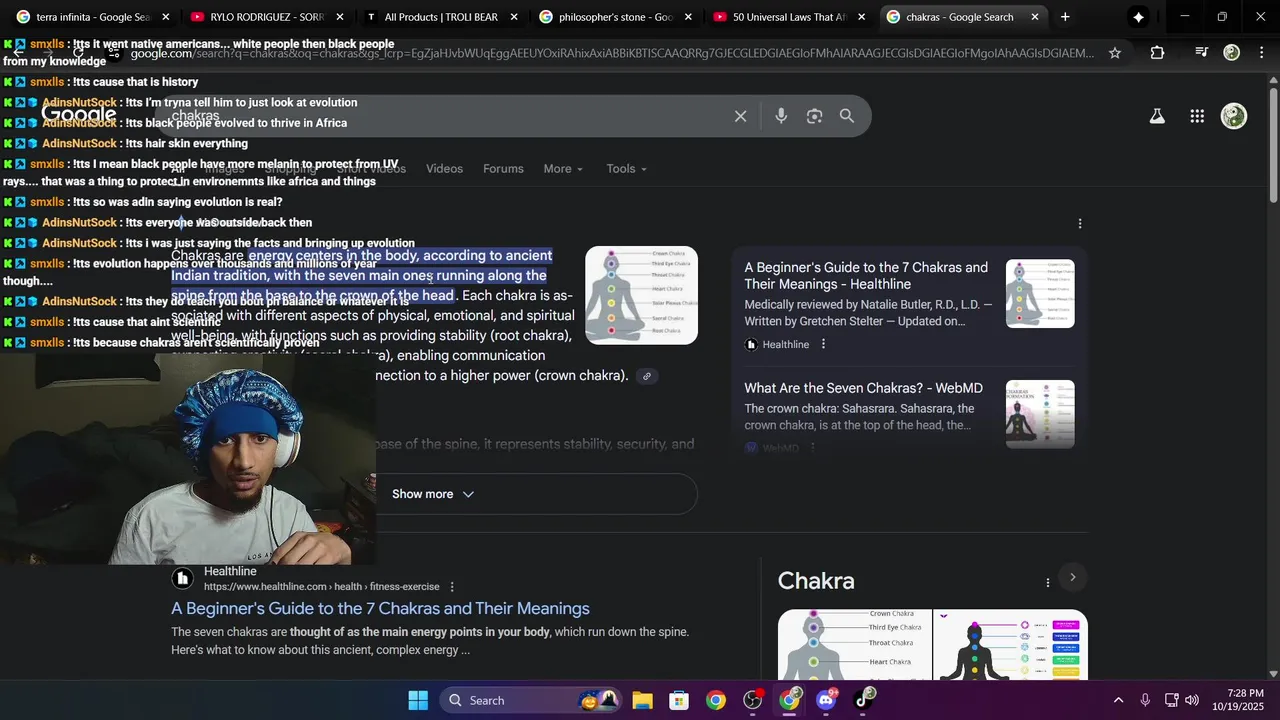Open taskbar microphone indicator

coord(1145,700)
